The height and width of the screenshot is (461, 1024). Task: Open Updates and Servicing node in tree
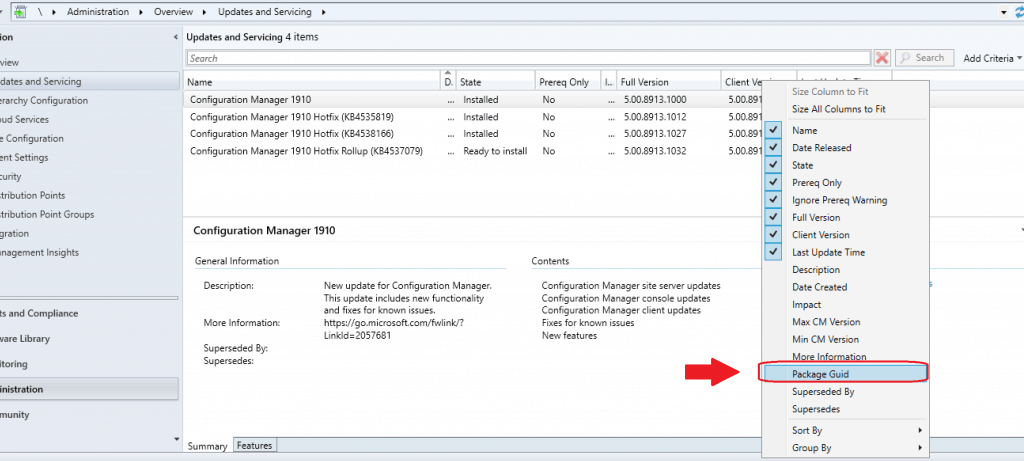click(89, 82)
